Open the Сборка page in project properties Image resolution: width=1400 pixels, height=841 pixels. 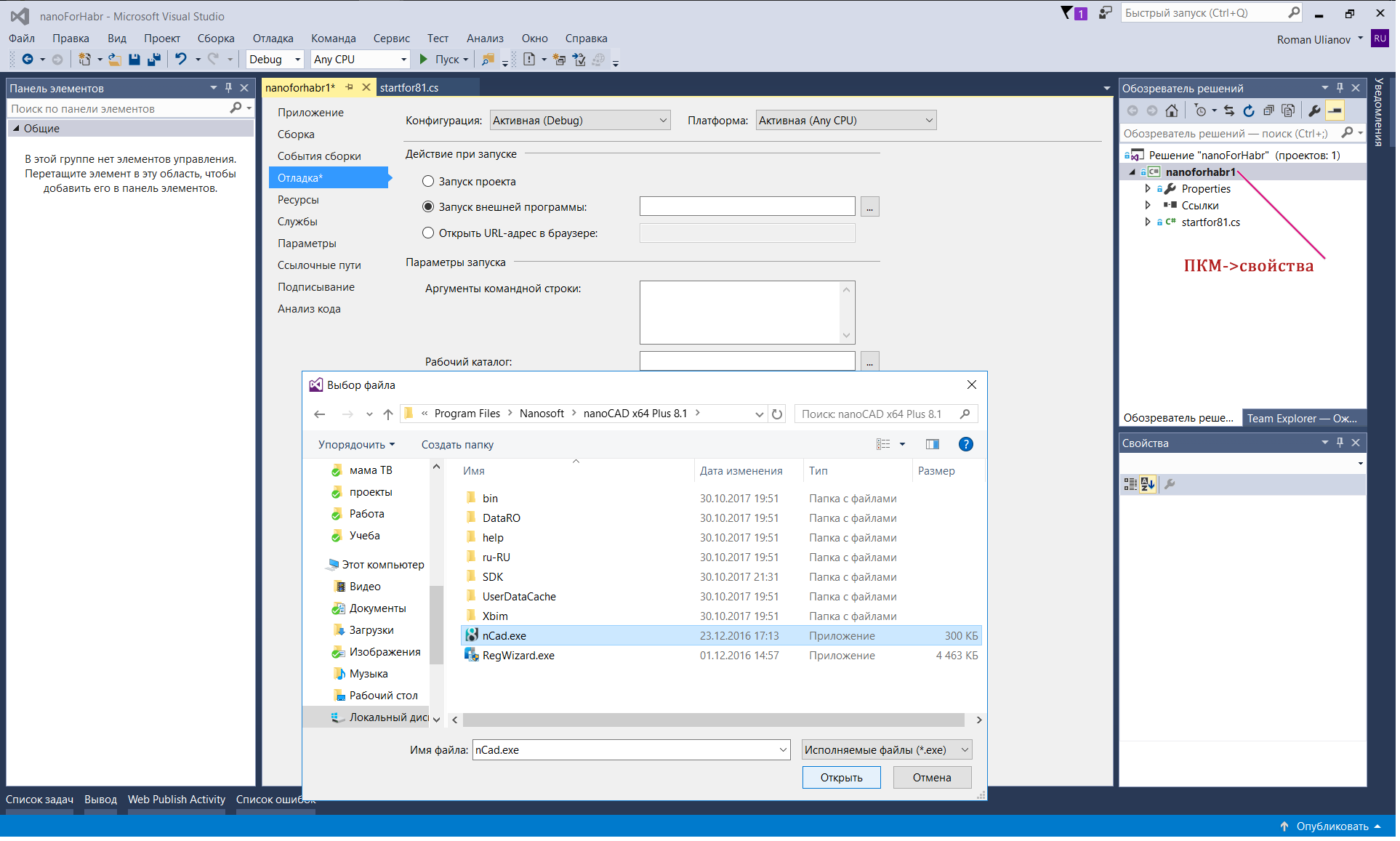coord(296,134)
